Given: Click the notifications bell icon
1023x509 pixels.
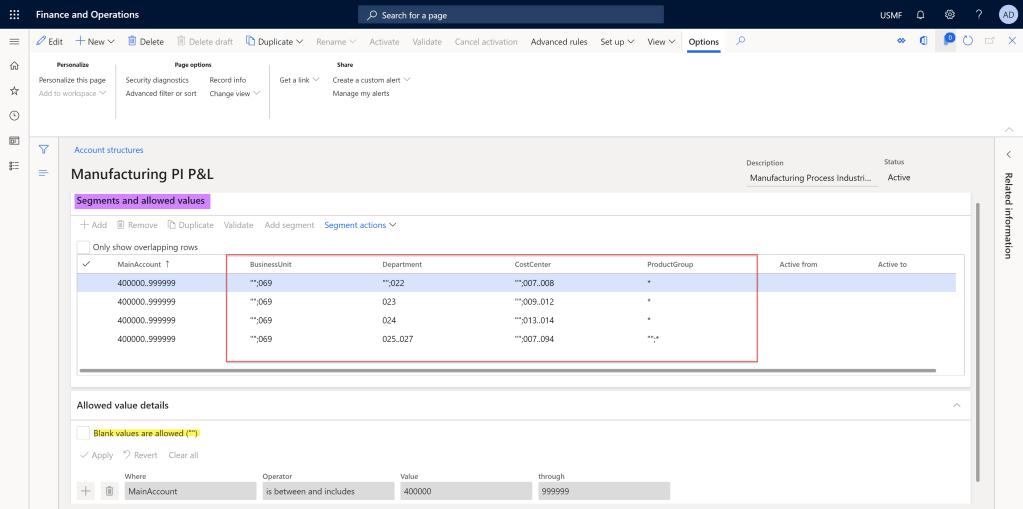Looking at the screenshot, I should pos(920,14).
